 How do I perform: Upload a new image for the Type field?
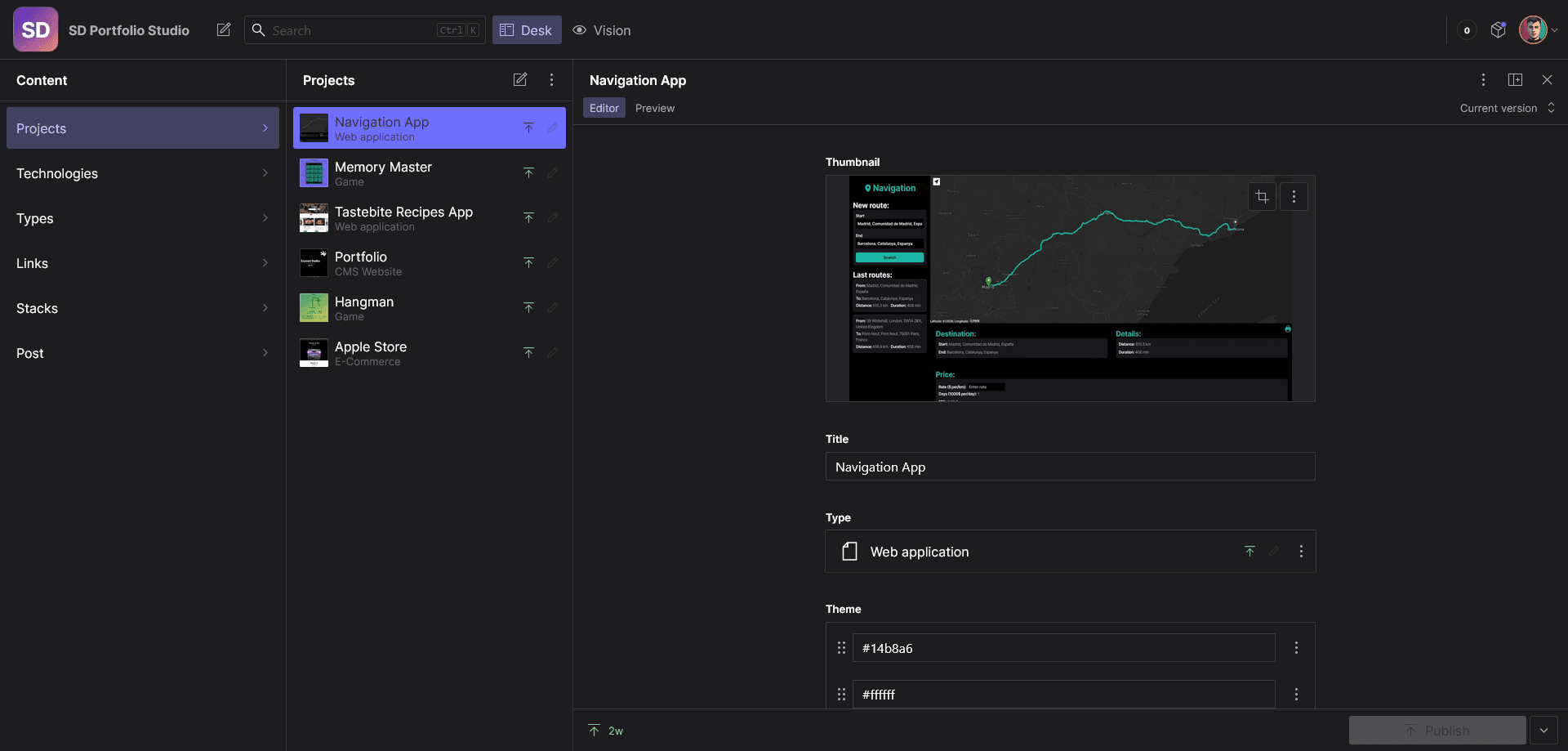pos(1250,551)
